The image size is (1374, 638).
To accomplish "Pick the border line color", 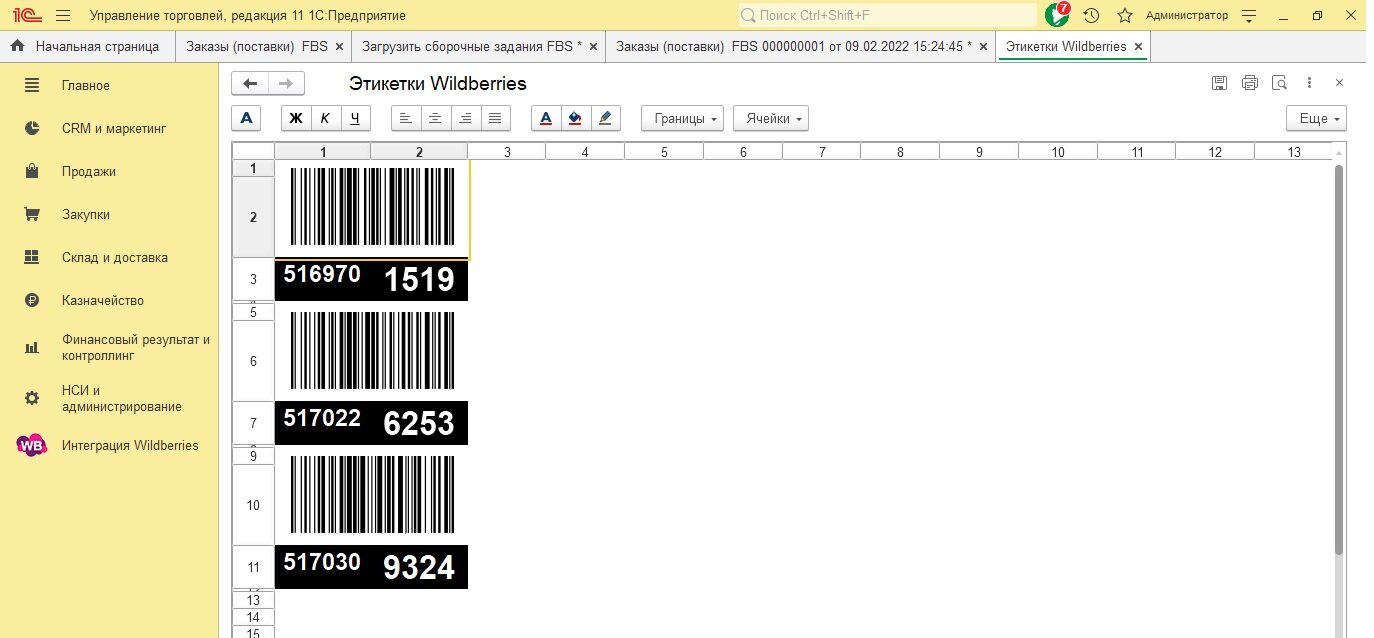I will click(605, 118).
